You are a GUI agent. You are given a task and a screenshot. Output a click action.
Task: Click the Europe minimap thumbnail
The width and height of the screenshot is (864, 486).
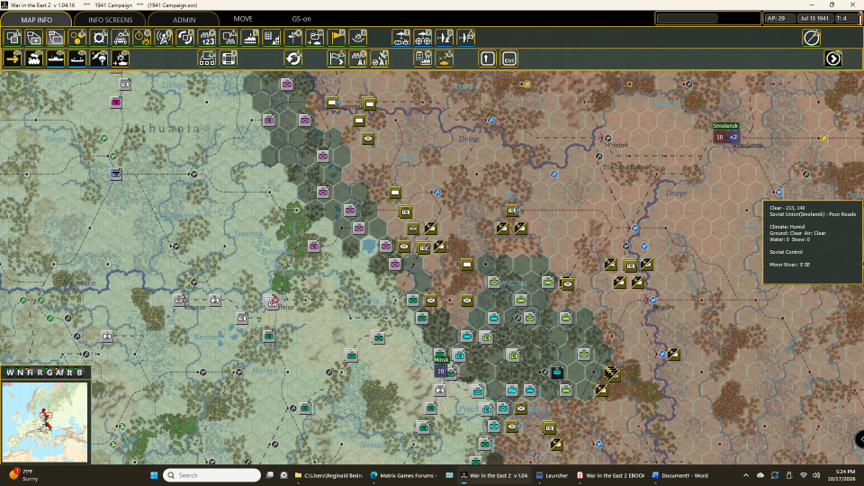click(x=45, y=422)
